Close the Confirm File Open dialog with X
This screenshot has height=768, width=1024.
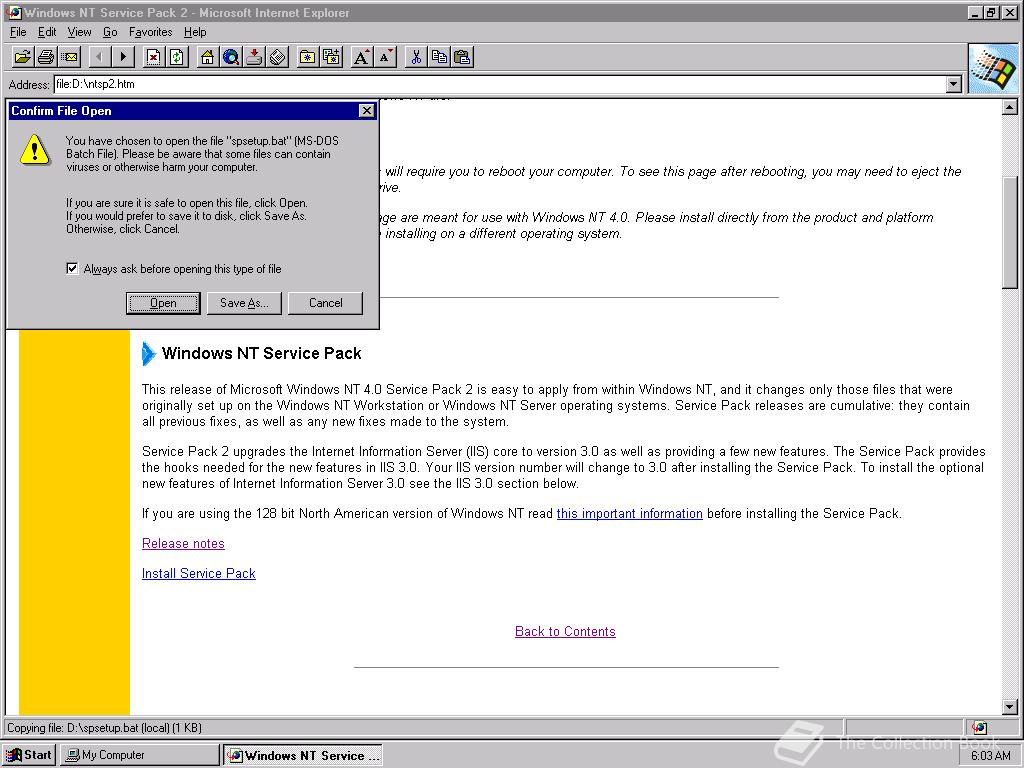coord(367,111)
